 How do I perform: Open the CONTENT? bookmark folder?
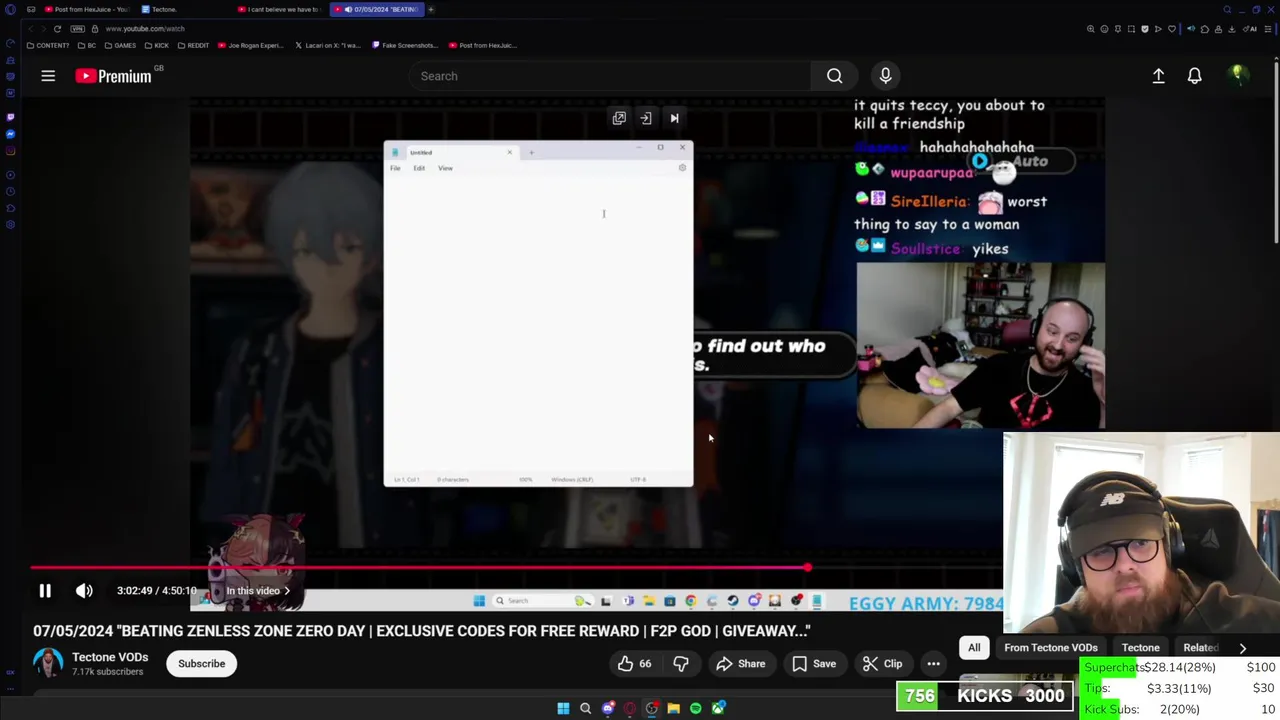[49, 45]
